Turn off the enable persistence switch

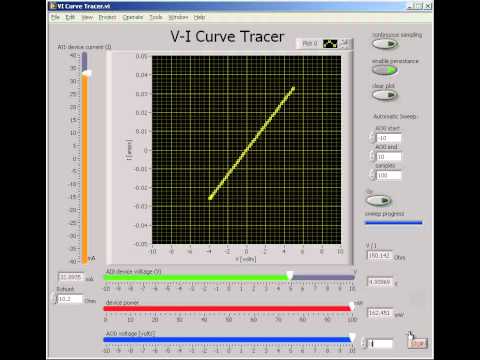pyautogui.click(x=385, y=70)
